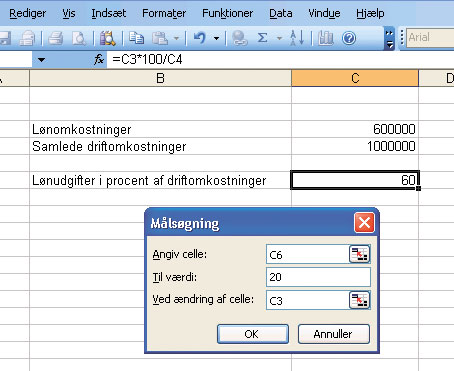
Task: Open the Funktioner menu
Action: click(227, 13)
